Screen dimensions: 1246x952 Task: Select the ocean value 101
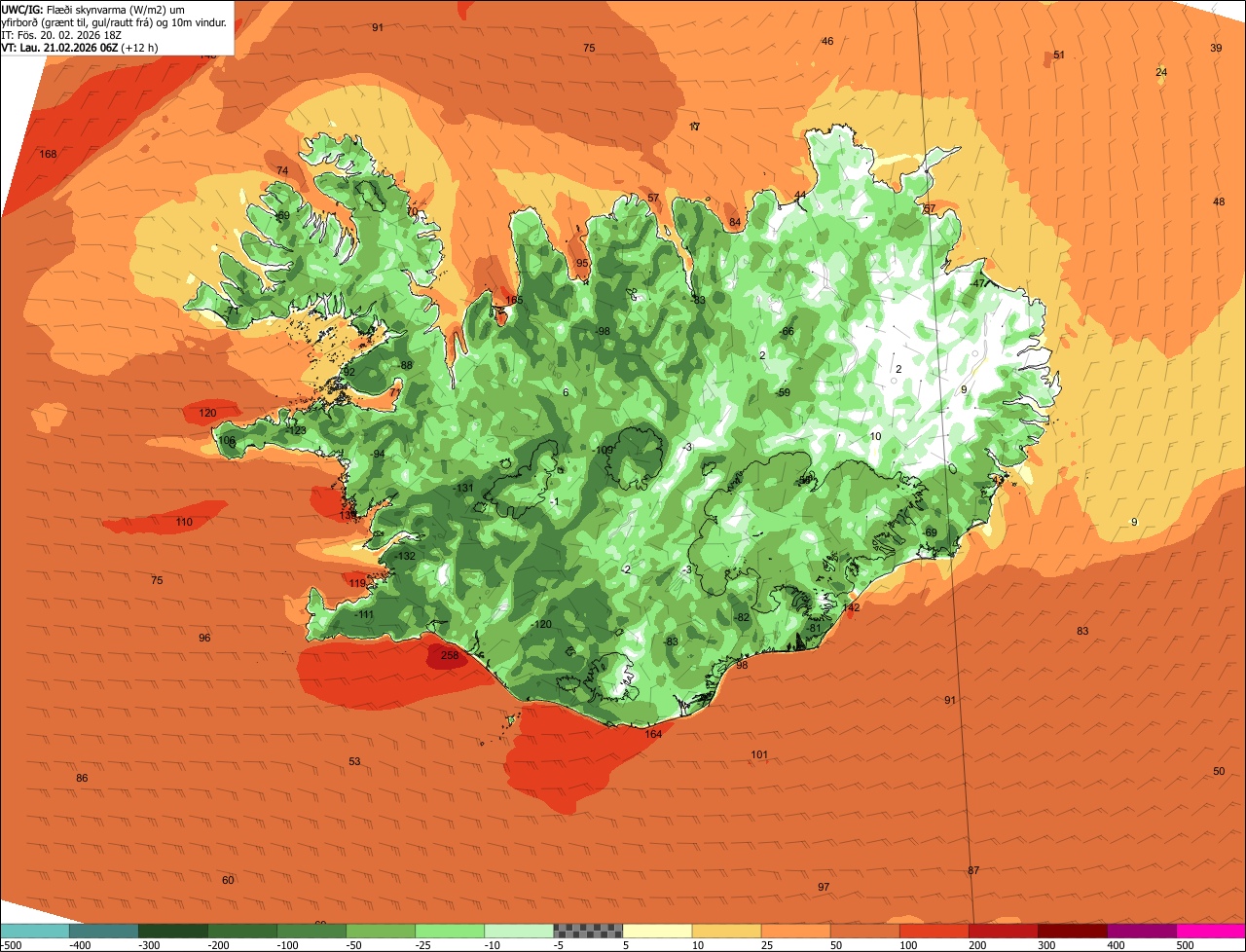759,754
